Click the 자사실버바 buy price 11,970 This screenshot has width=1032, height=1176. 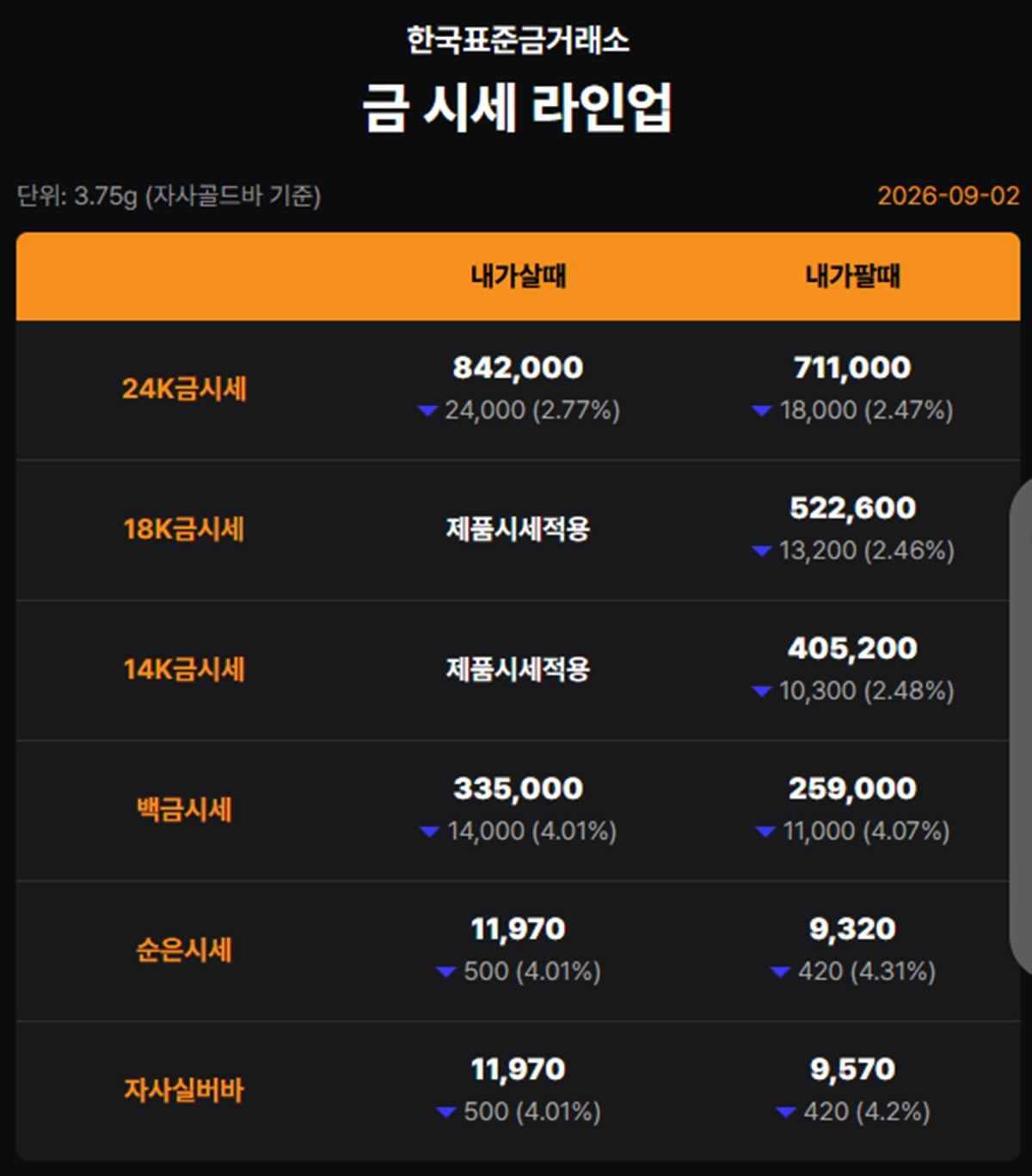pyautogui.click(x=518, y=1069)
